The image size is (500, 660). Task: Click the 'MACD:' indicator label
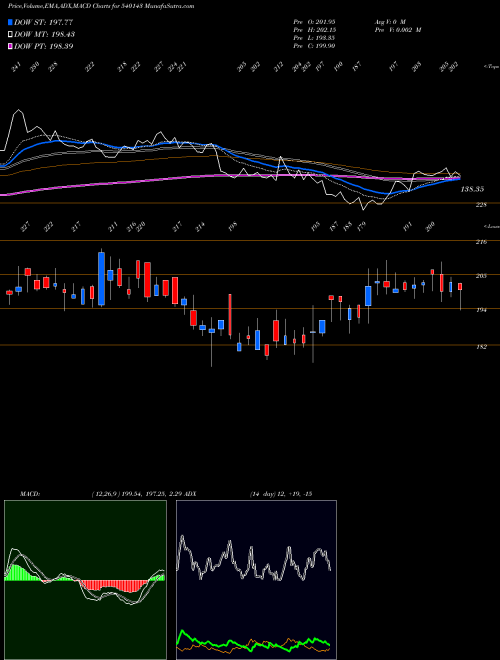click(x=30, y=494)
